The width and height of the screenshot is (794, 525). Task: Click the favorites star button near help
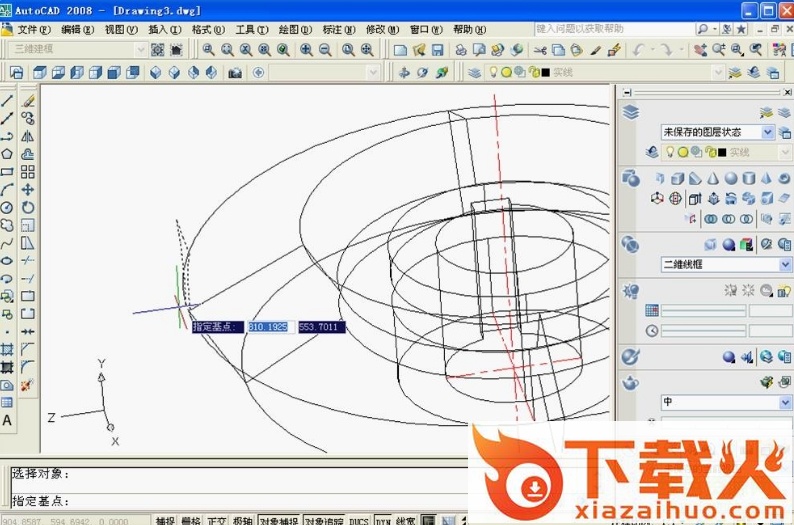click(x=741, y=29)
